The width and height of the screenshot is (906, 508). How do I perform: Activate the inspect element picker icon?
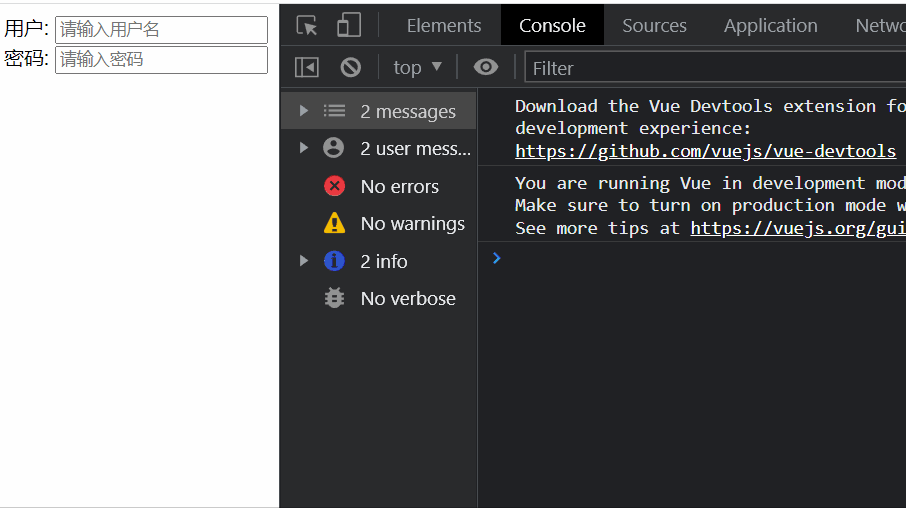tap(307, 25)
